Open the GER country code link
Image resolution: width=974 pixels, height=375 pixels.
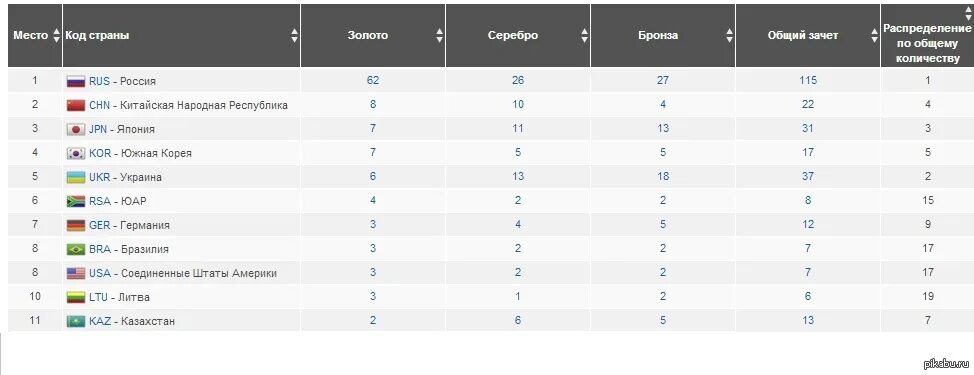click(x=99, y=225)
